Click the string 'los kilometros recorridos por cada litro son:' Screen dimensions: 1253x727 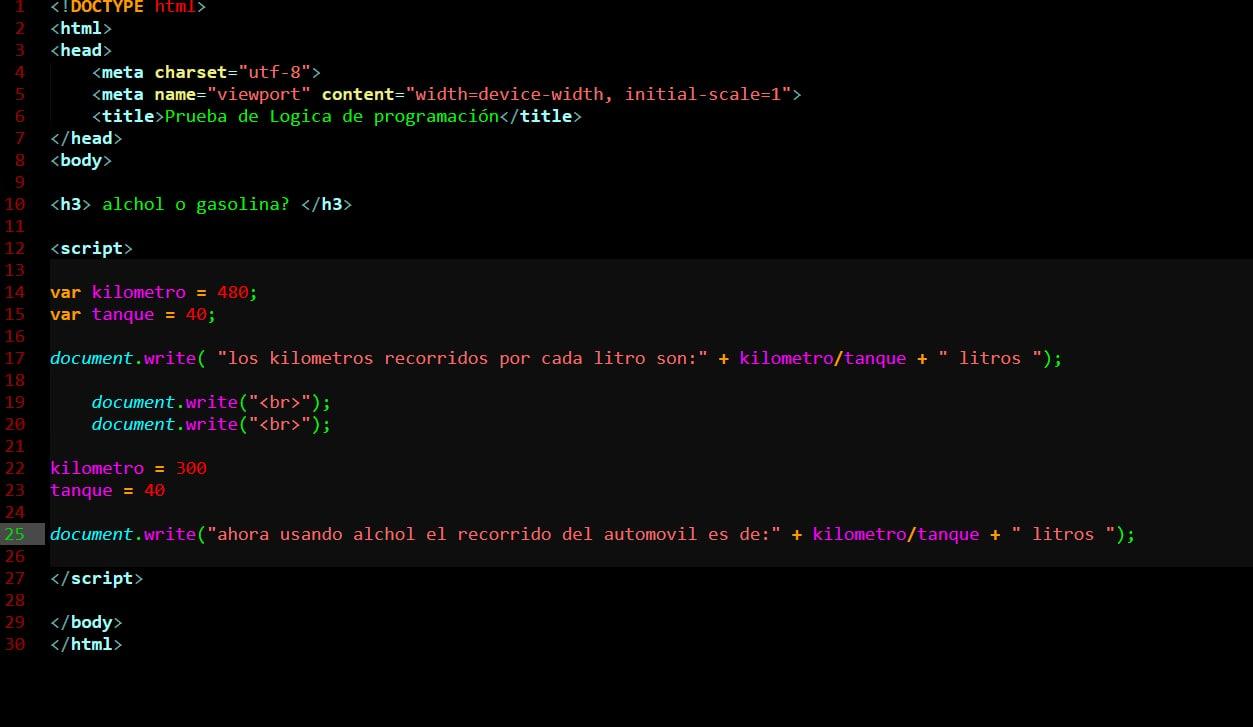[462, 358]
